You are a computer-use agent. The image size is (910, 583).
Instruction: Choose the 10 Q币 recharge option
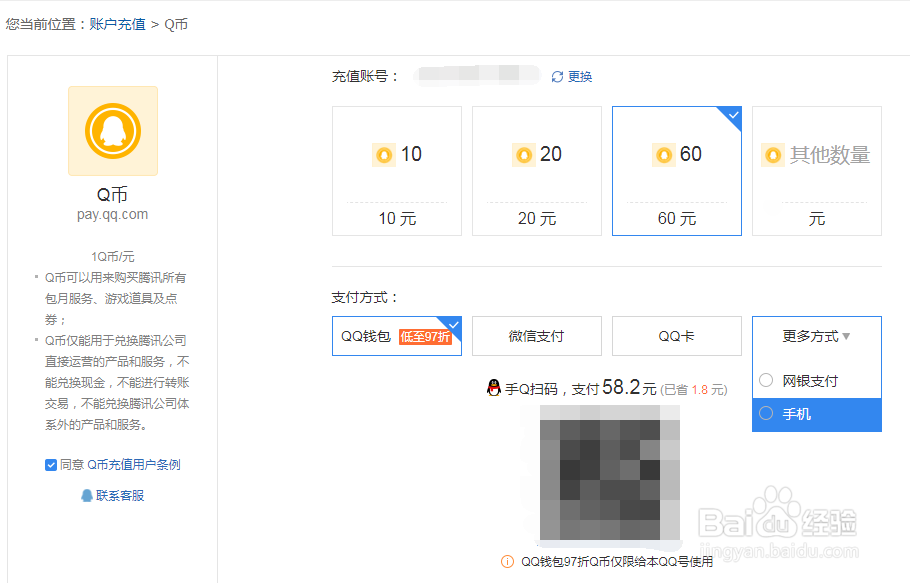(396, 170)
